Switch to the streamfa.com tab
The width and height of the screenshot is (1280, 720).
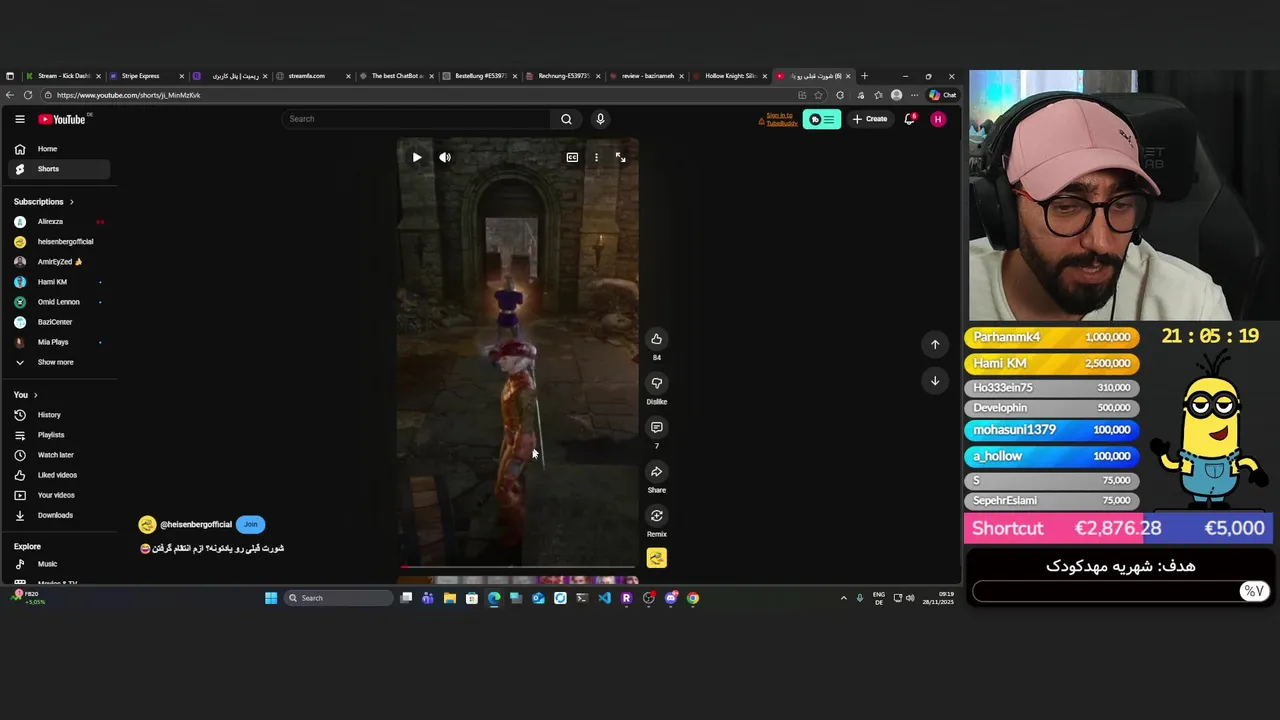tap(312, 76)
